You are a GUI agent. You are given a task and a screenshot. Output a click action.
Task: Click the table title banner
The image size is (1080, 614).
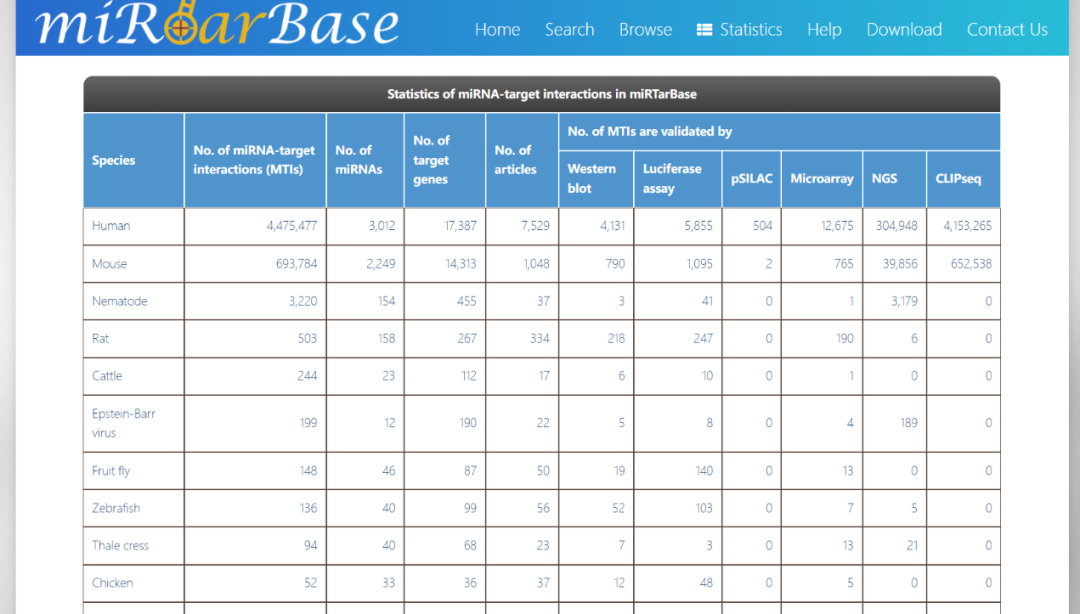click(x=541, y=94)
